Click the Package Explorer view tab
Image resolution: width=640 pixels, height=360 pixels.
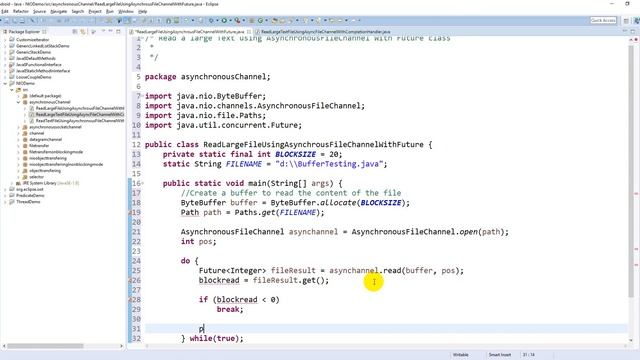tap(24, 31)
